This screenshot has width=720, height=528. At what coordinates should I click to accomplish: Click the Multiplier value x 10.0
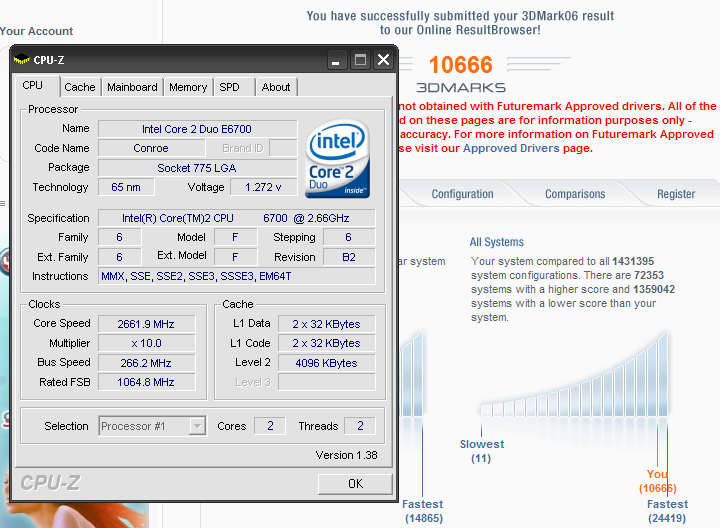(146, 343)
